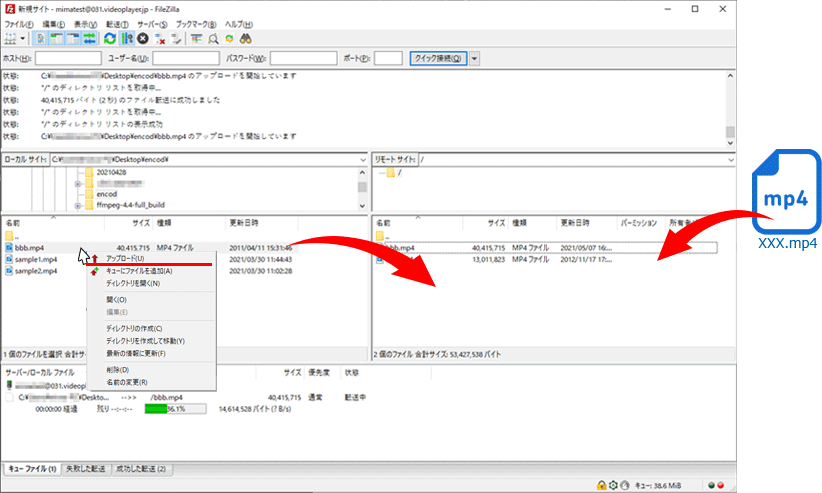The image size is (822, 493).
Task: Click the クイック接続(Q) button
Action: tap(438, 58)
